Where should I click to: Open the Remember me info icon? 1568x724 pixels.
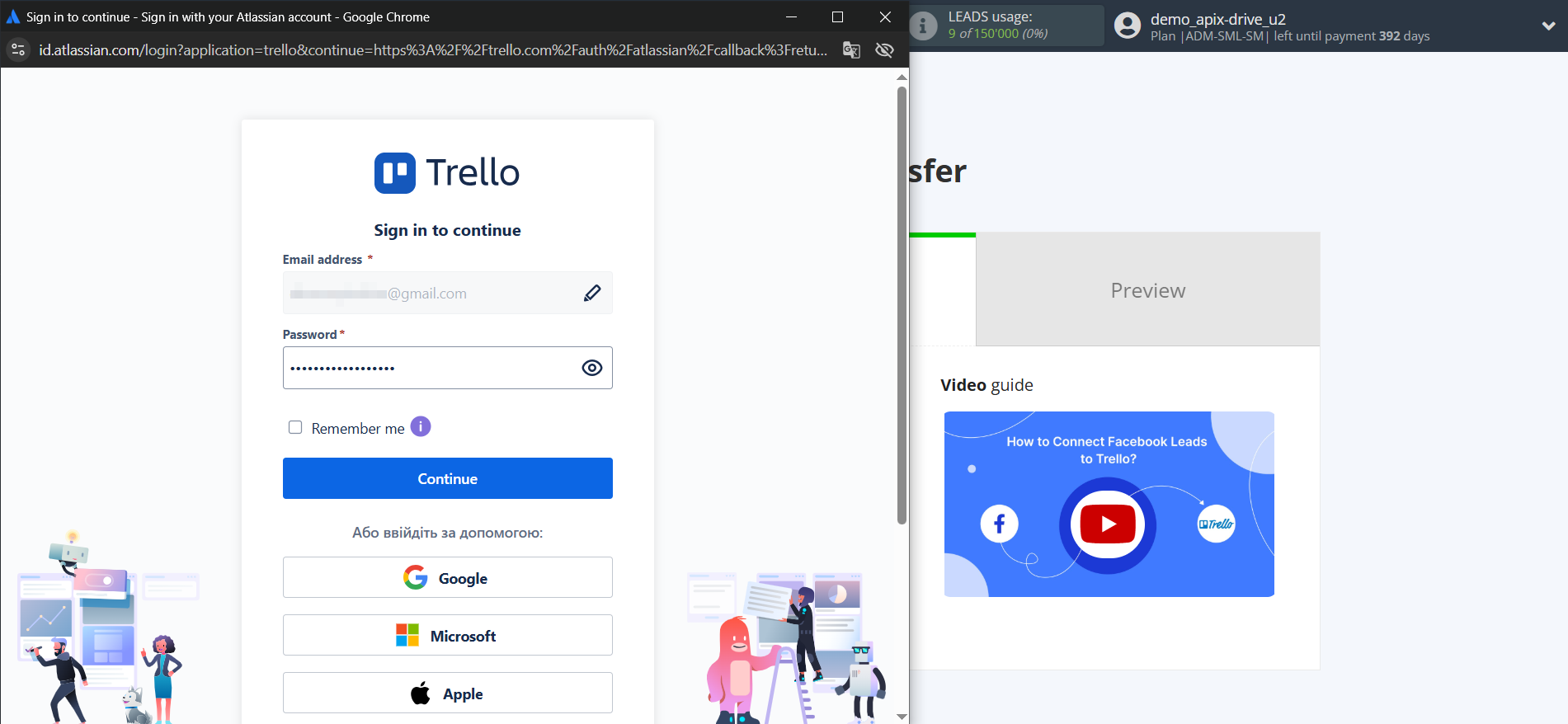(x=421, y=426)
